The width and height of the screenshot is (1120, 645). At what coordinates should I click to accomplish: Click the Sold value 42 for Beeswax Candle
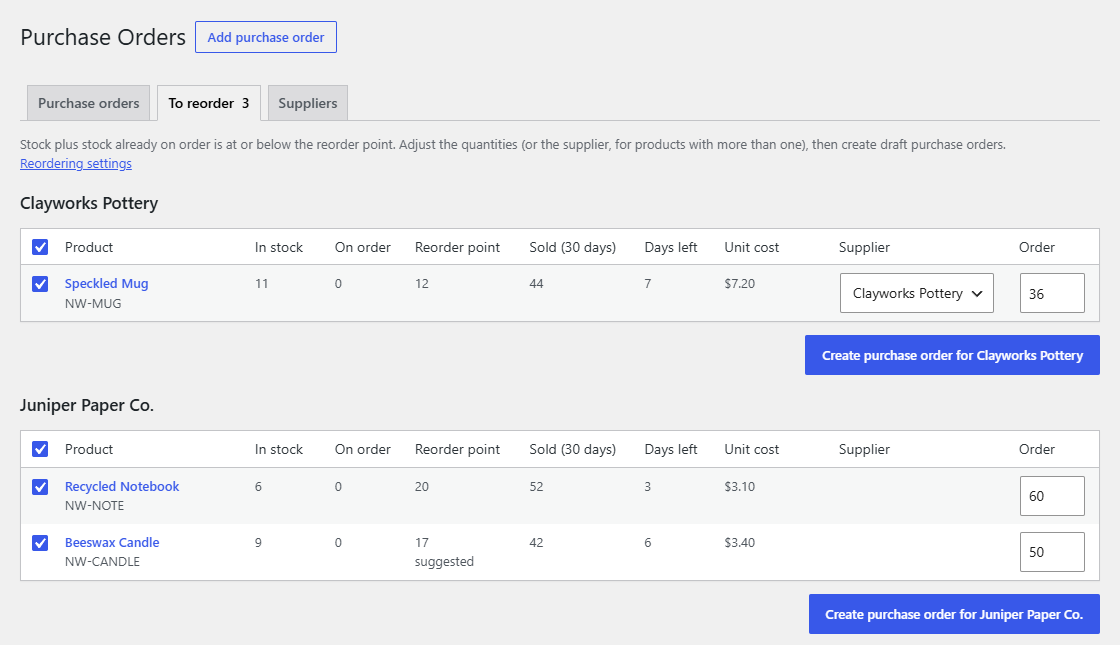(536, 542)
